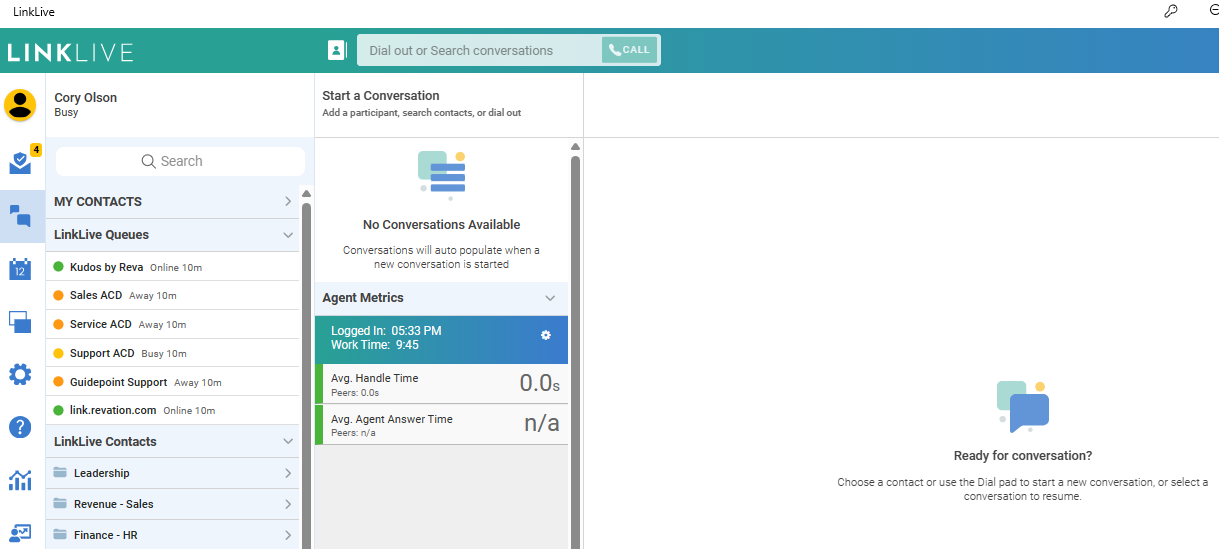Viewport: 1219px width, 549px height.
Task: Click the key icon in title bar
Action: tap(1171, 12)
